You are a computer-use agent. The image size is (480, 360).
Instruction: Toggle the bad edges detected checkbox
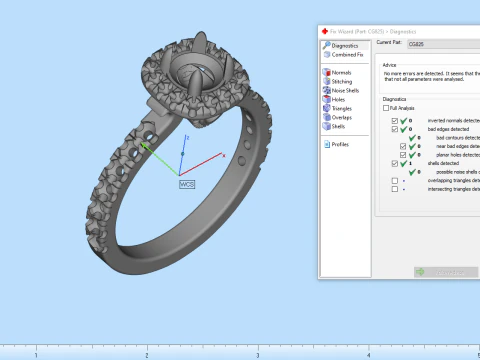[x=395, y=129]
